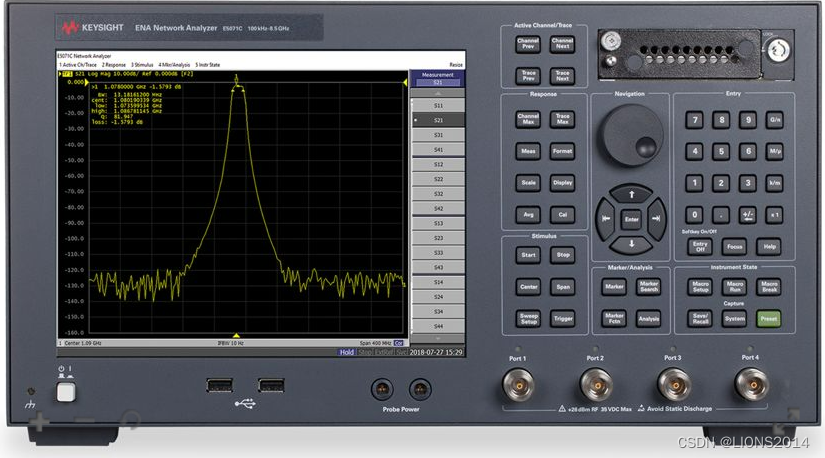Image resolution: width=825 pixels, height=458 pixels.
Task: Open the 2 Response menu
Action: point(114,65)
